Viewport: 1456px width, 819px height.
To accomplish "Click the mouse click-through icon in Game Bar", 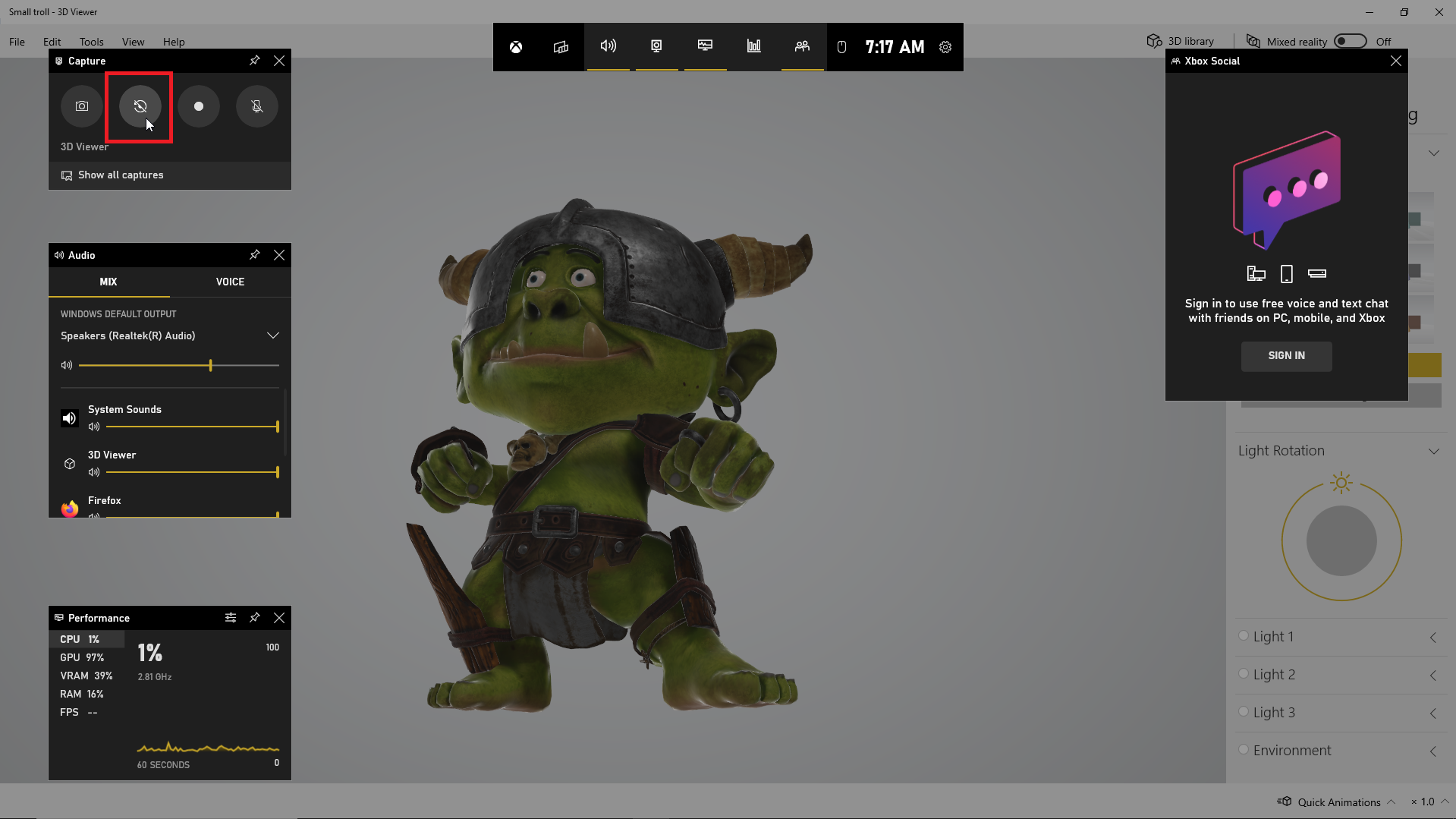I will [841, 47].
